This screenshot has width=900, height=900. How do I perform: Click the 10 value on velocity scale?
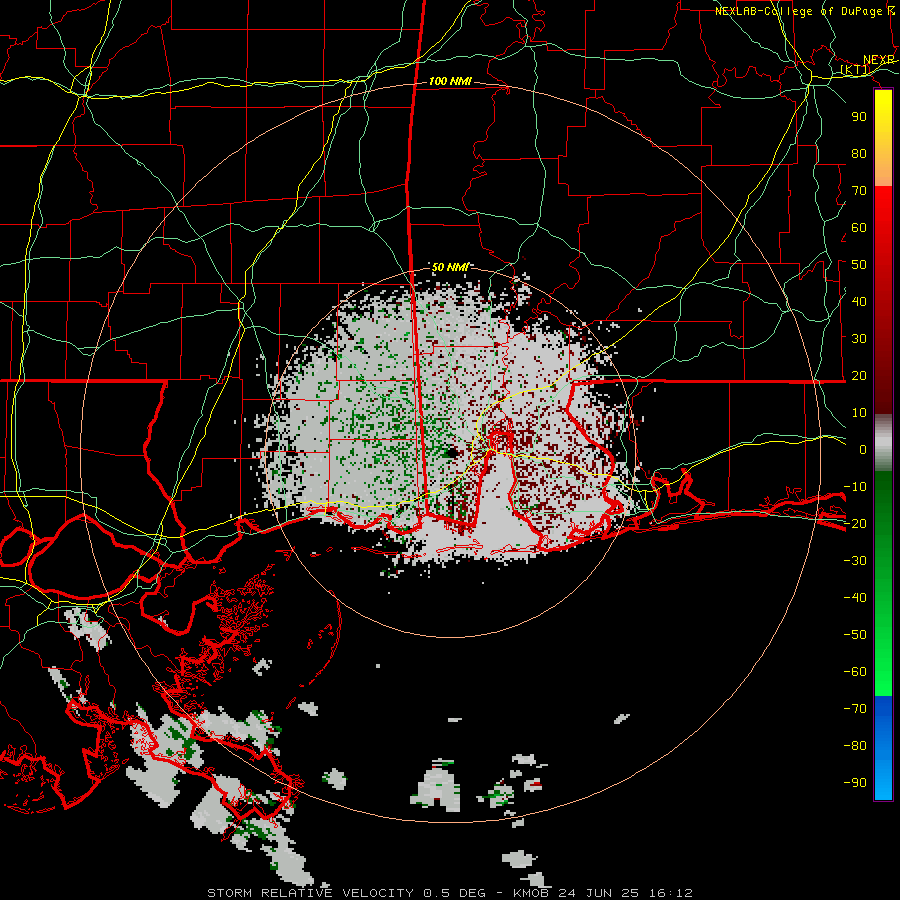[859, 413]
